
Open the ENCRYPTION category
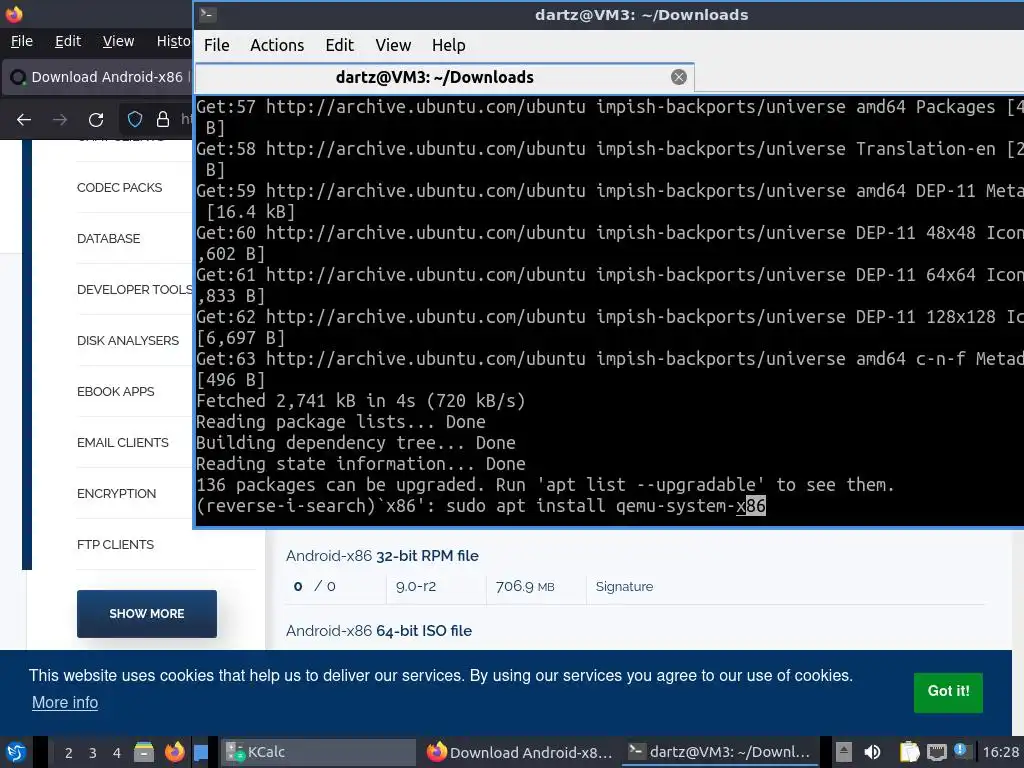[x=116, y=494]
